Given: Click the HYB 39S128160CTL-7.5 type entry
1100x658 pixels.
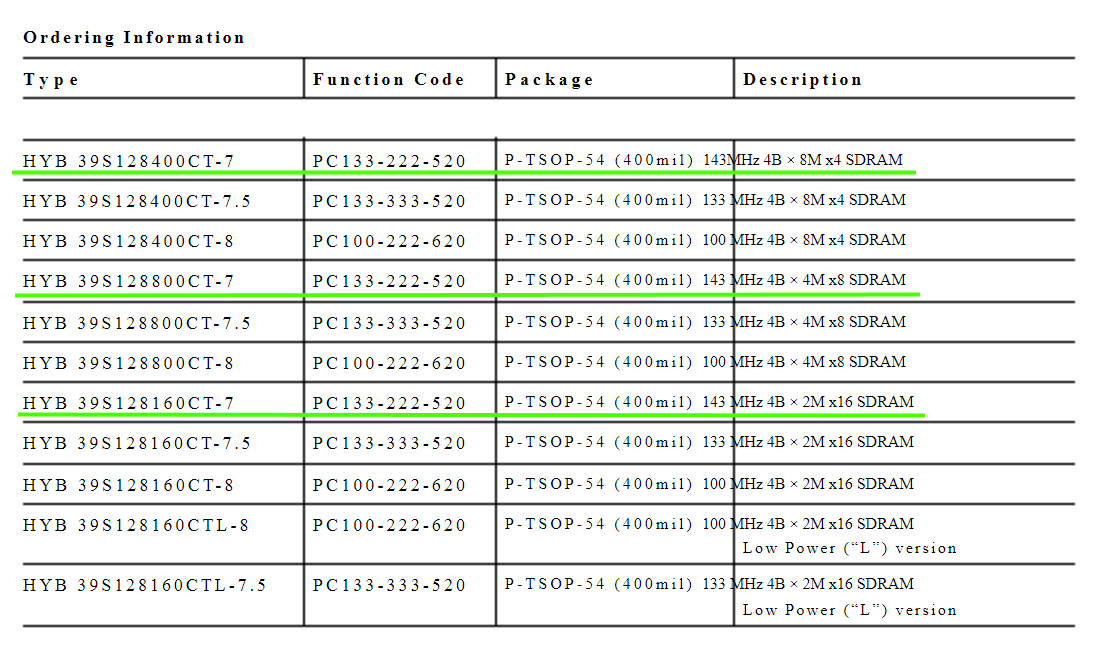Looking at the screenshot, I should 145,585.
